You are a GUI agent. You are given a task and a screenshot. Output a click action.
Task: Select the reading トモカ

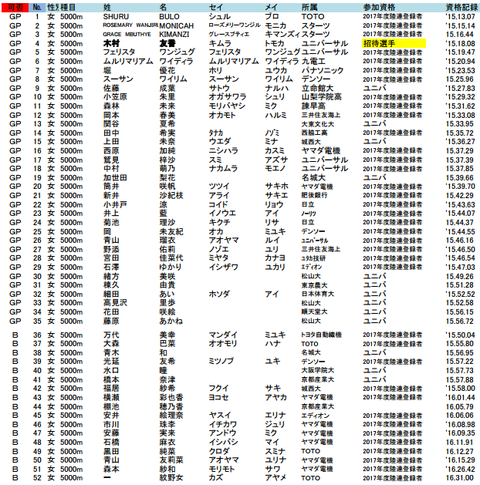275,43
